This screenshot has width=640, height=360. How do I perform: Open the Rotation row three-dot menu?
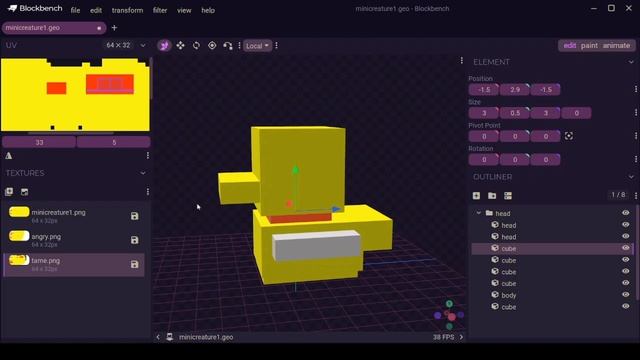[x=636, y=160]
